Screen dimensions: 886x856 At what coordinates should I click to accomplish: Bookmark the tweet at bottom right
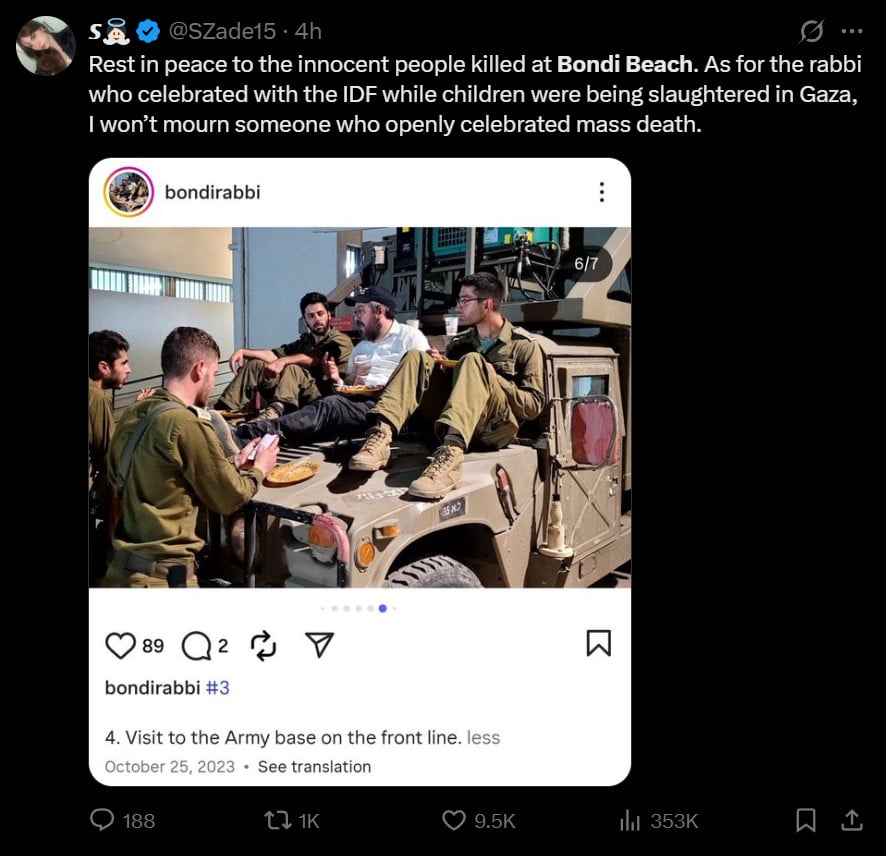[806, 820]
